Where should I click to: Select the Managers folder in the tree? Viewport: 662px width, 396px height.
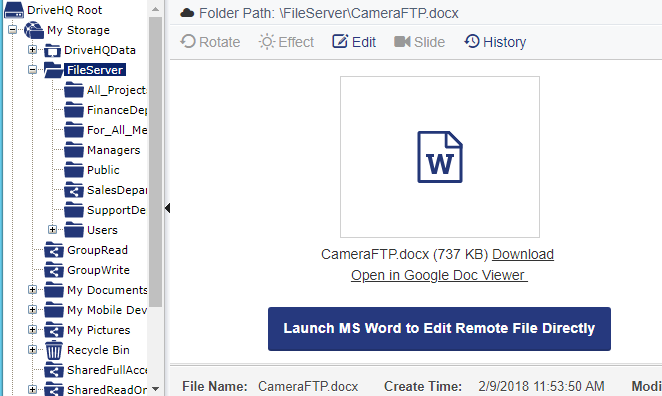click(113, 150)
